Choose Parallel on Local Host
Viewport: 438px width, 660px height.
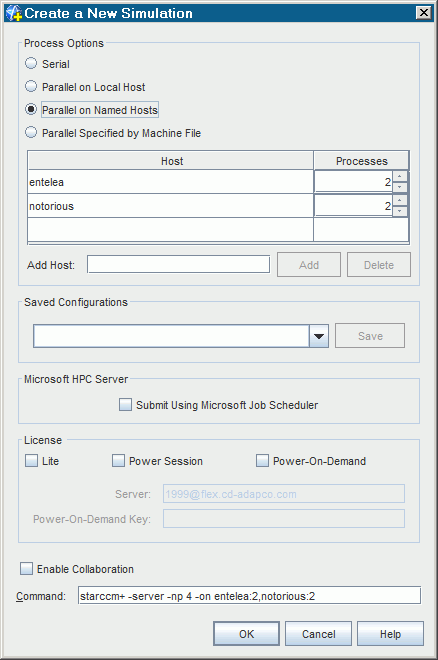point(31,86)
